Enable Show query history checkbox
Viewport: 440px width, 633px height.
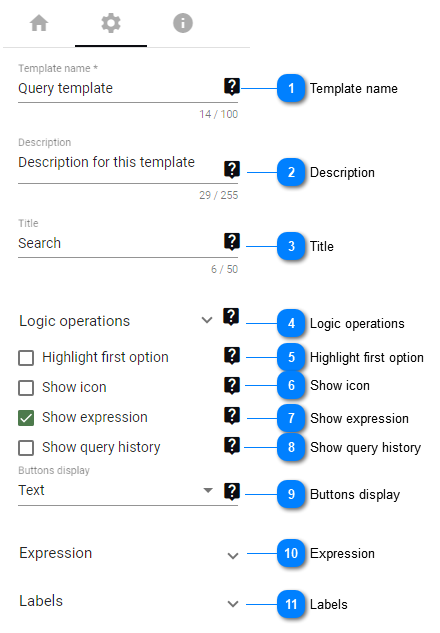pyautogui.click(x=26, y=448)
